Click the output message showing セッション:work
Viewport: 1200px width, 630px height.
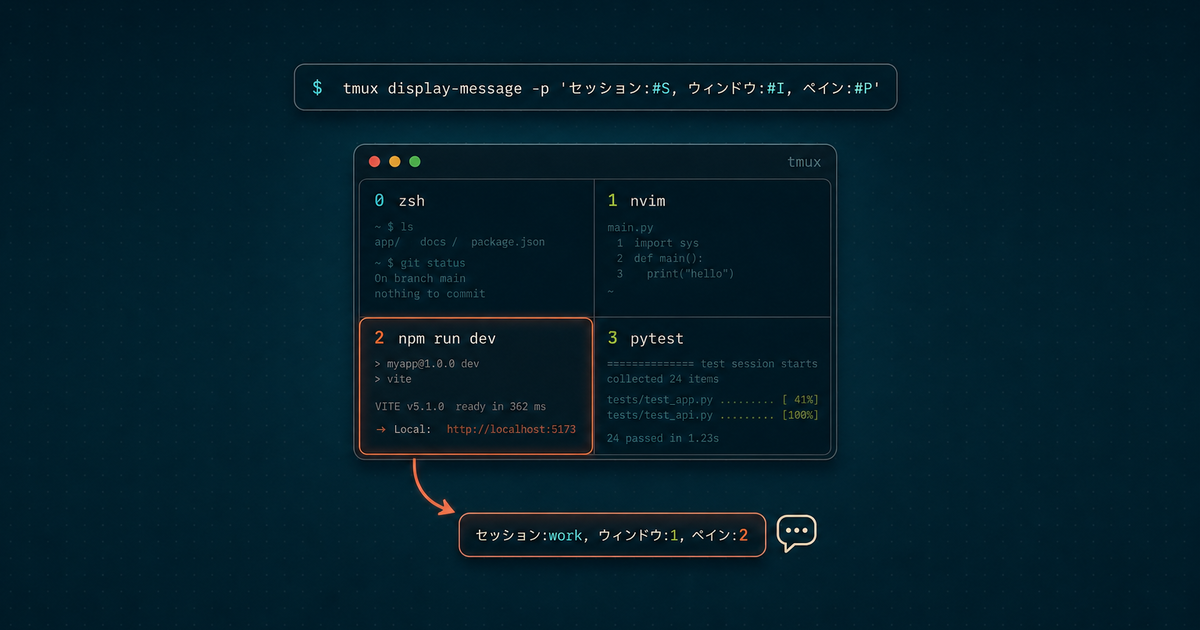point(612,535)
